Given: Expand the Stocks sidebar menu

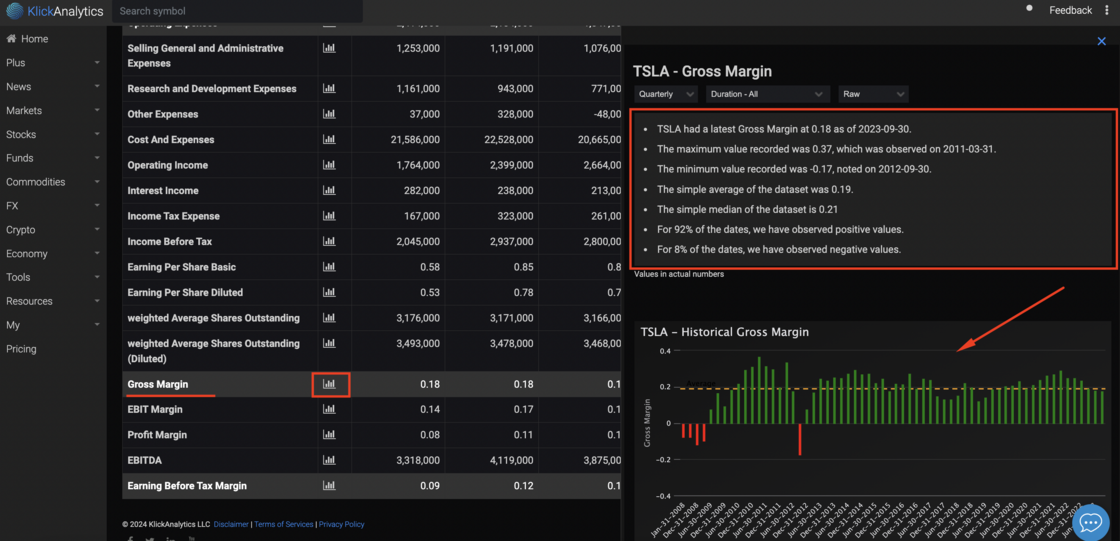Looking at the screenshot, I should pos(53,134).
